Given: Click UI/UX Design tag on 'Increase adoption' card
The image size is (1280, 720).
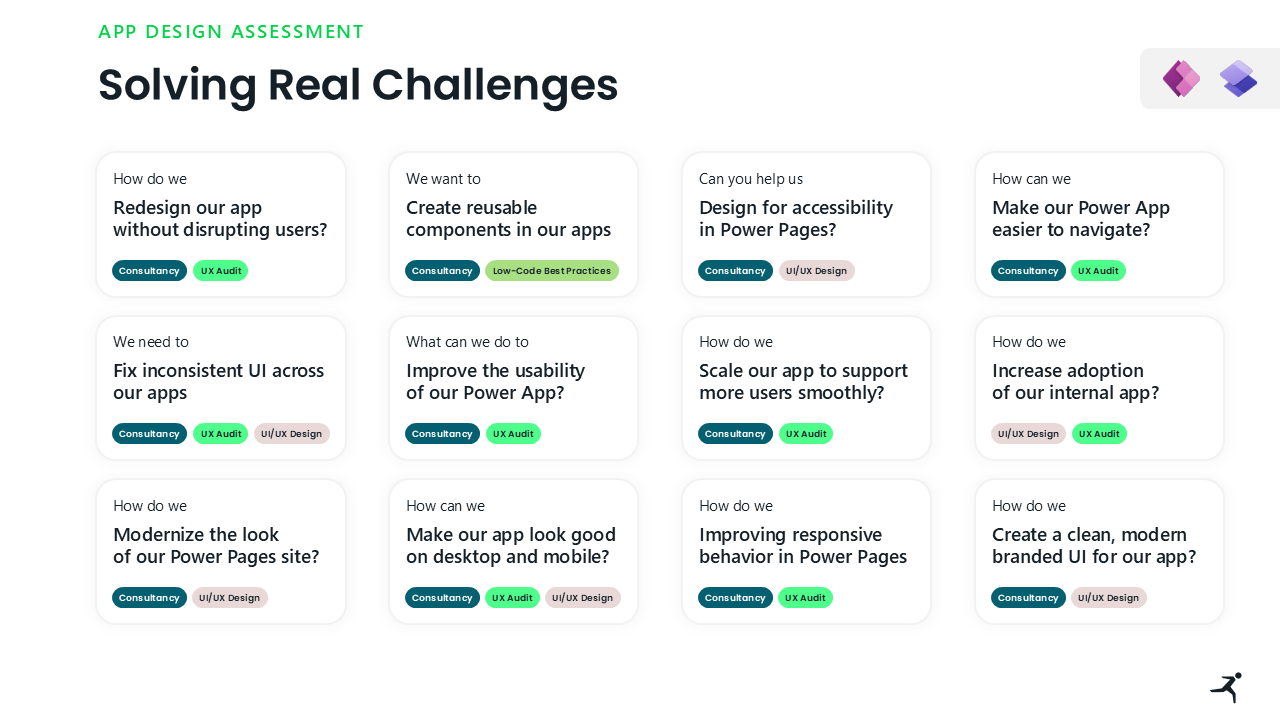Looking at the screenshot, I should [x=1028, y=434].
